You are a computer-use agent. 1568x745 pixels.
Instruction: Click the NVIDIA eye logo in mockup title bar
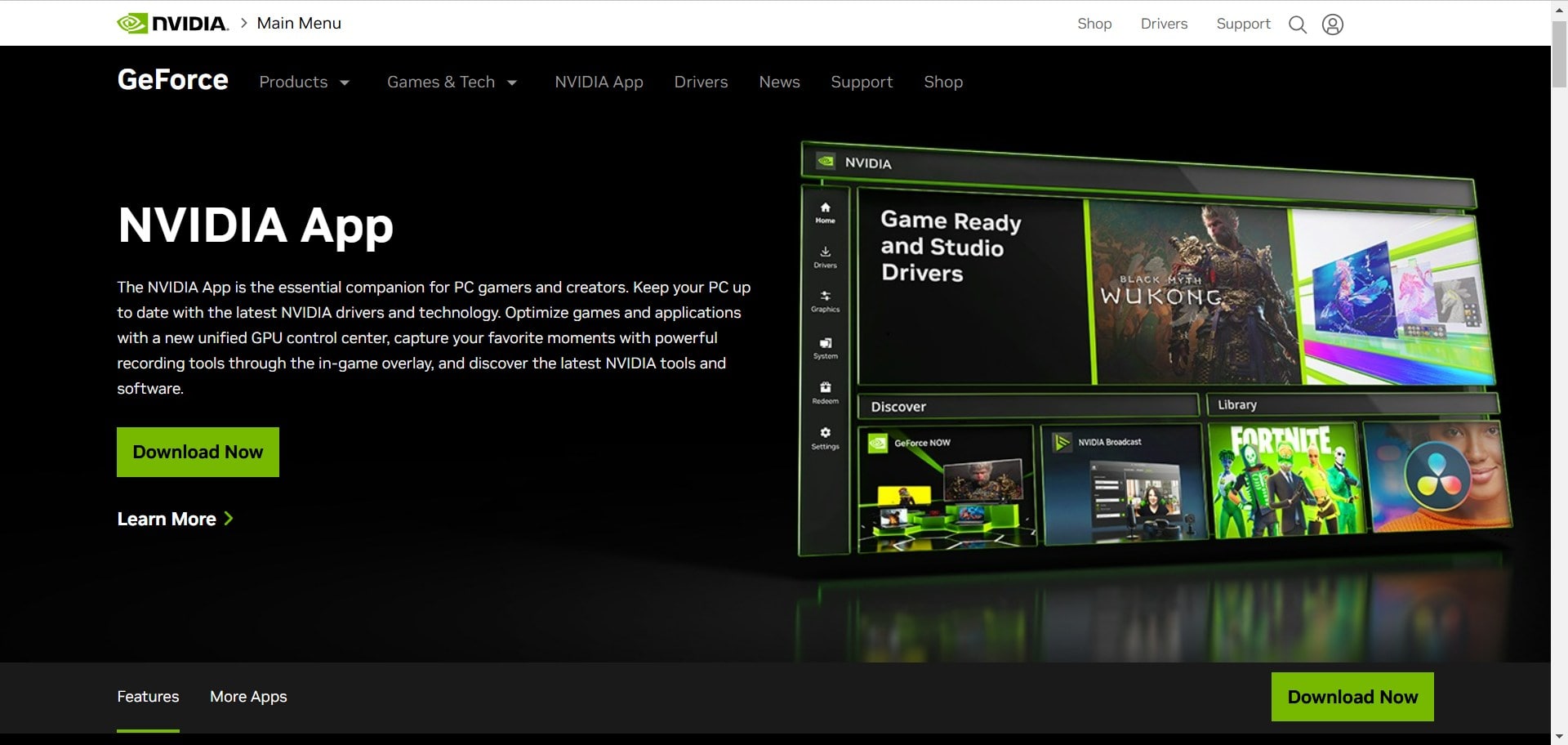[x=826, y=161]
